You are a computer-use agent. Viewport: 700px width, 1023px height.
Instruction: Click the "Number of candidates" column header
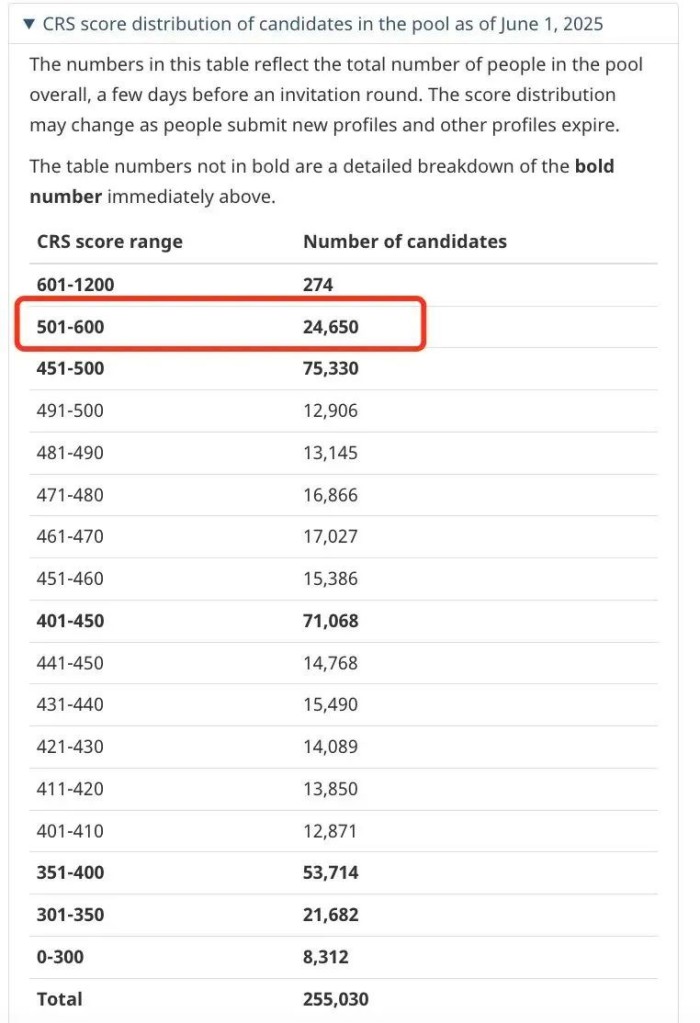(x=405, y=242)
